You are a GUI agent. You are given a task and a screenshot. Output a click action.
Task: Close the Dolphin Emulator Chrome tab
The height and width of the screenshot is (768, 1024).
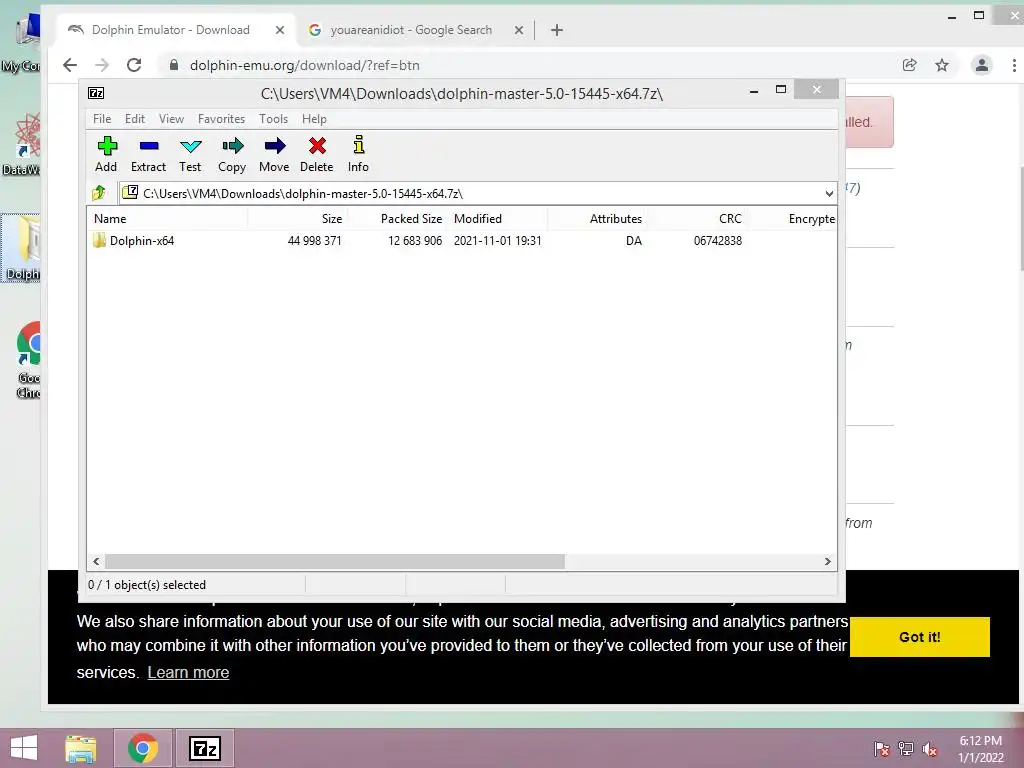[x=280, y=30]
